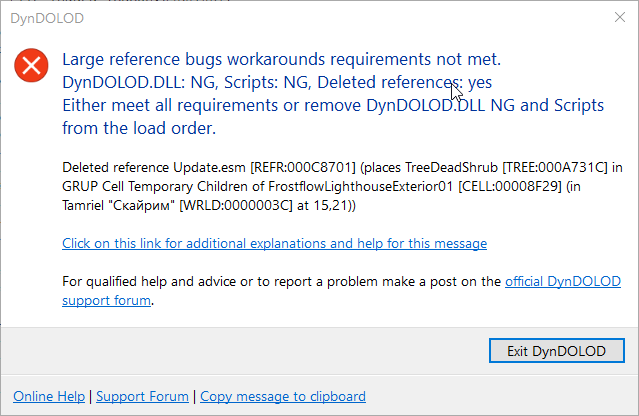639x416 pixels.
Task: Click the Tamriel "Скайрим" worldspace text
Action: (119, 205)
